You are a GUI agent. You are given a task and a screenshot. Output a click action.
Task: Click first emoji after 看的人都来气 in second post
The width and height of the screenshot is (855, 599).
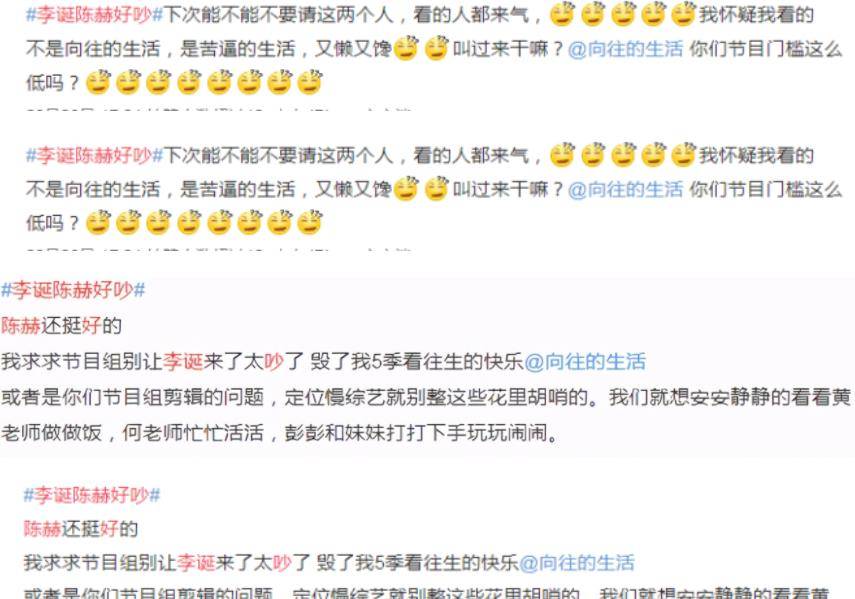point(562,155)
